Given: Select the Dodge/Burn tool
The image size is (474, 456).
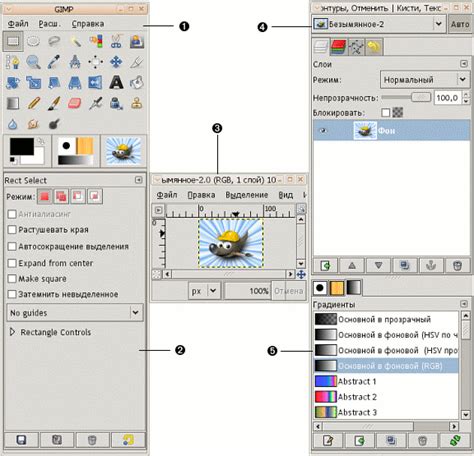Looking at the screenshot, I should 54,124.
